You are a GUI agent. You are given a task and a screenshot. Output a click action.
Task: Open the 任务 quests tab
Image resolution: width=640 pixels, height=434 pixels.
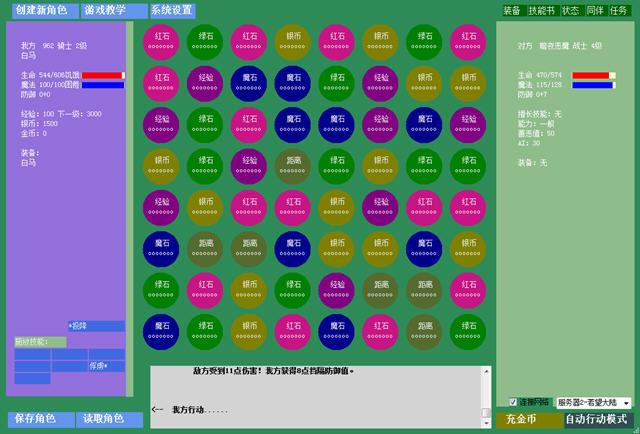620,10
